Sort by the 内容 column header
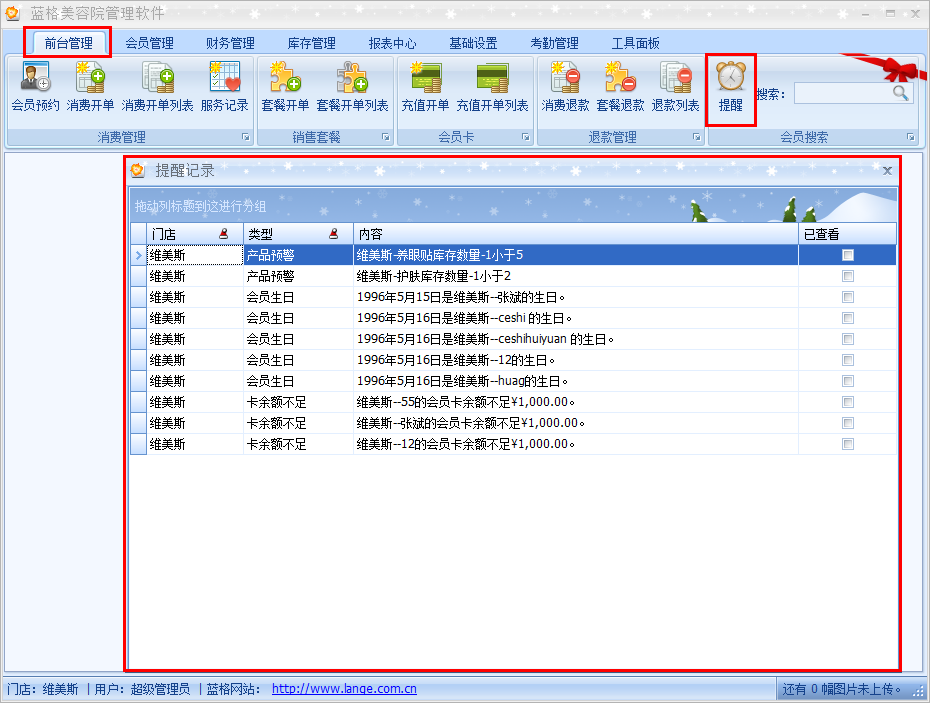 tap(576, 234)
